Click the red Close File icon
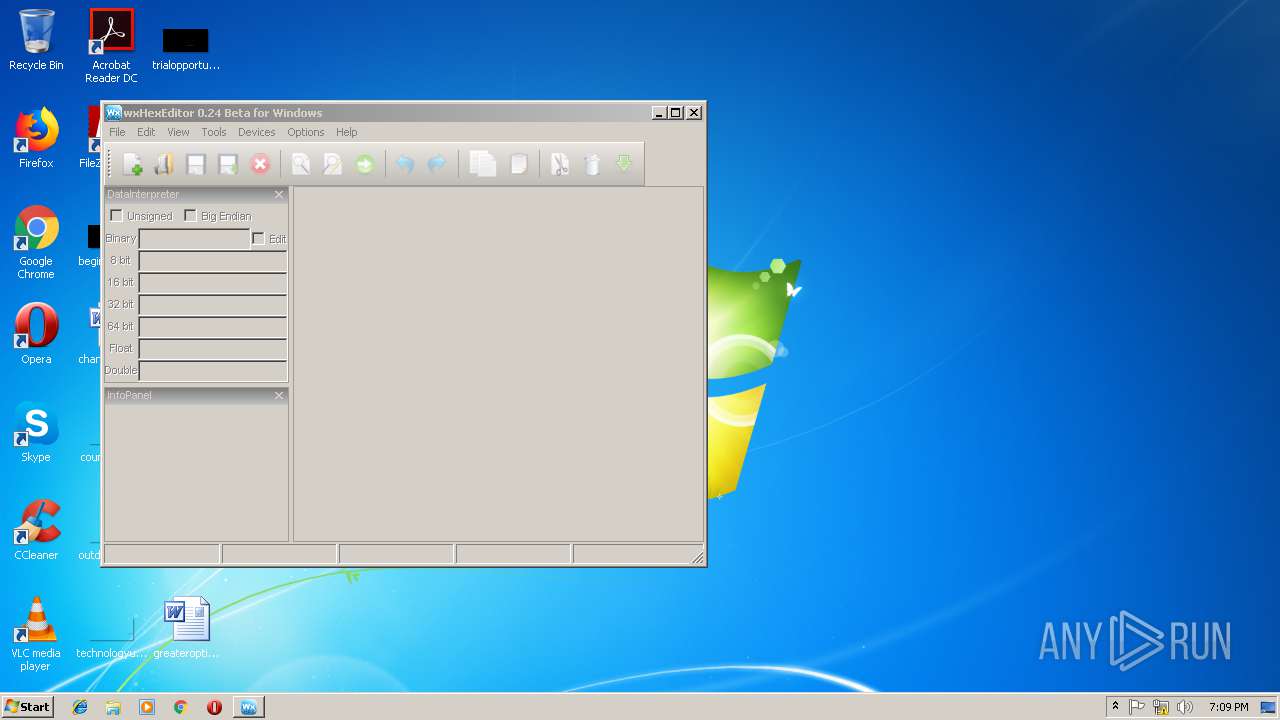Viewport: 1280px width, 720px height. pyautogui.click(x=260, y=164)
